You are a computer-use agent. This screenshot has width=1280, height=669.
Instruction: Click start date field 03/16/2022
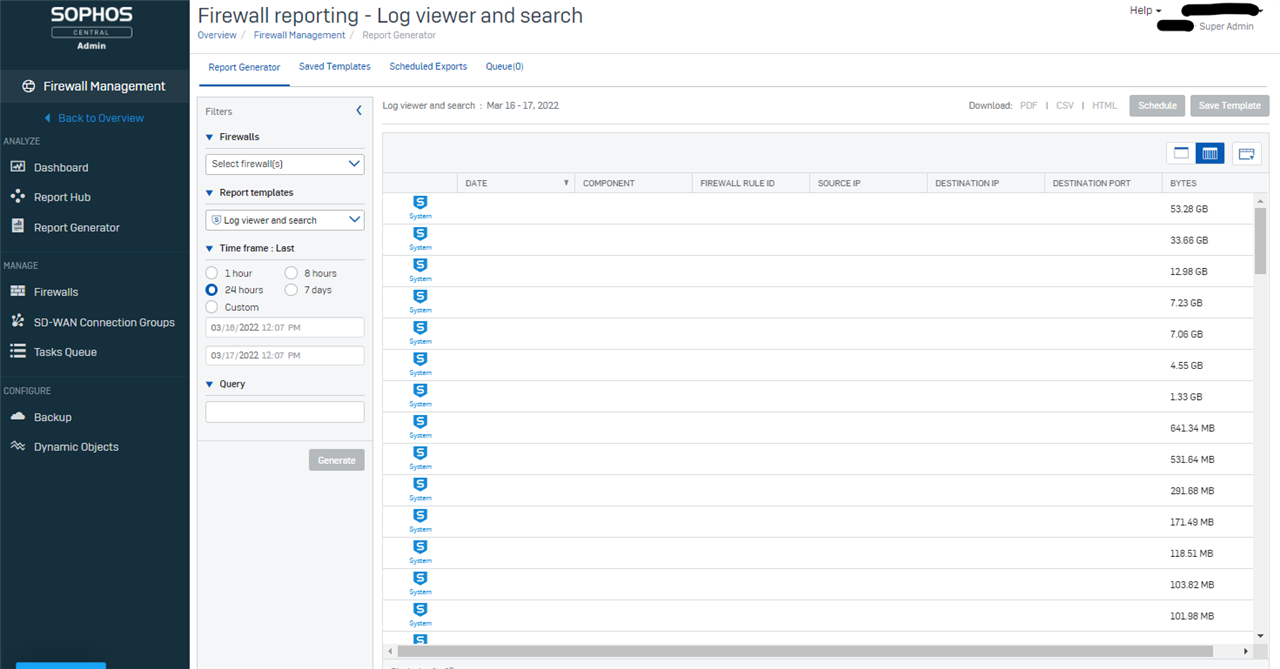(285, 327)
